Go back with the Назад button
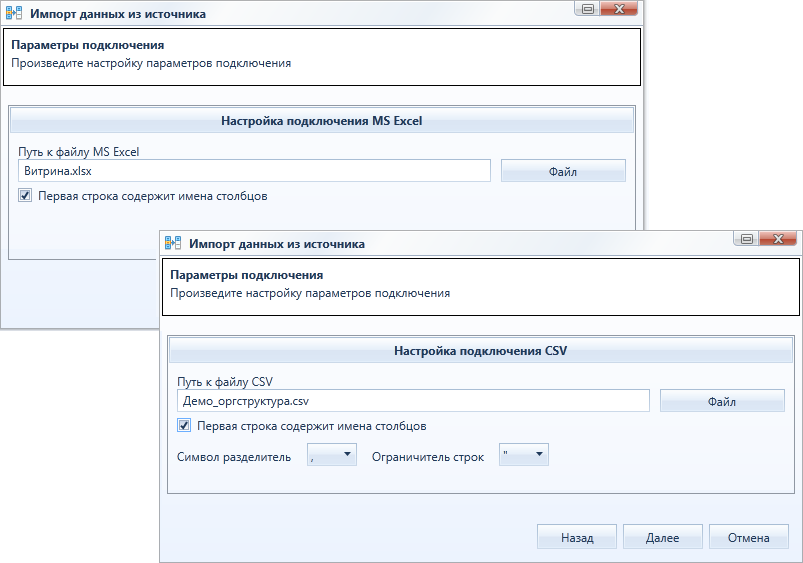803x563 pixels. pyautogui.click(x=577, y=537)
